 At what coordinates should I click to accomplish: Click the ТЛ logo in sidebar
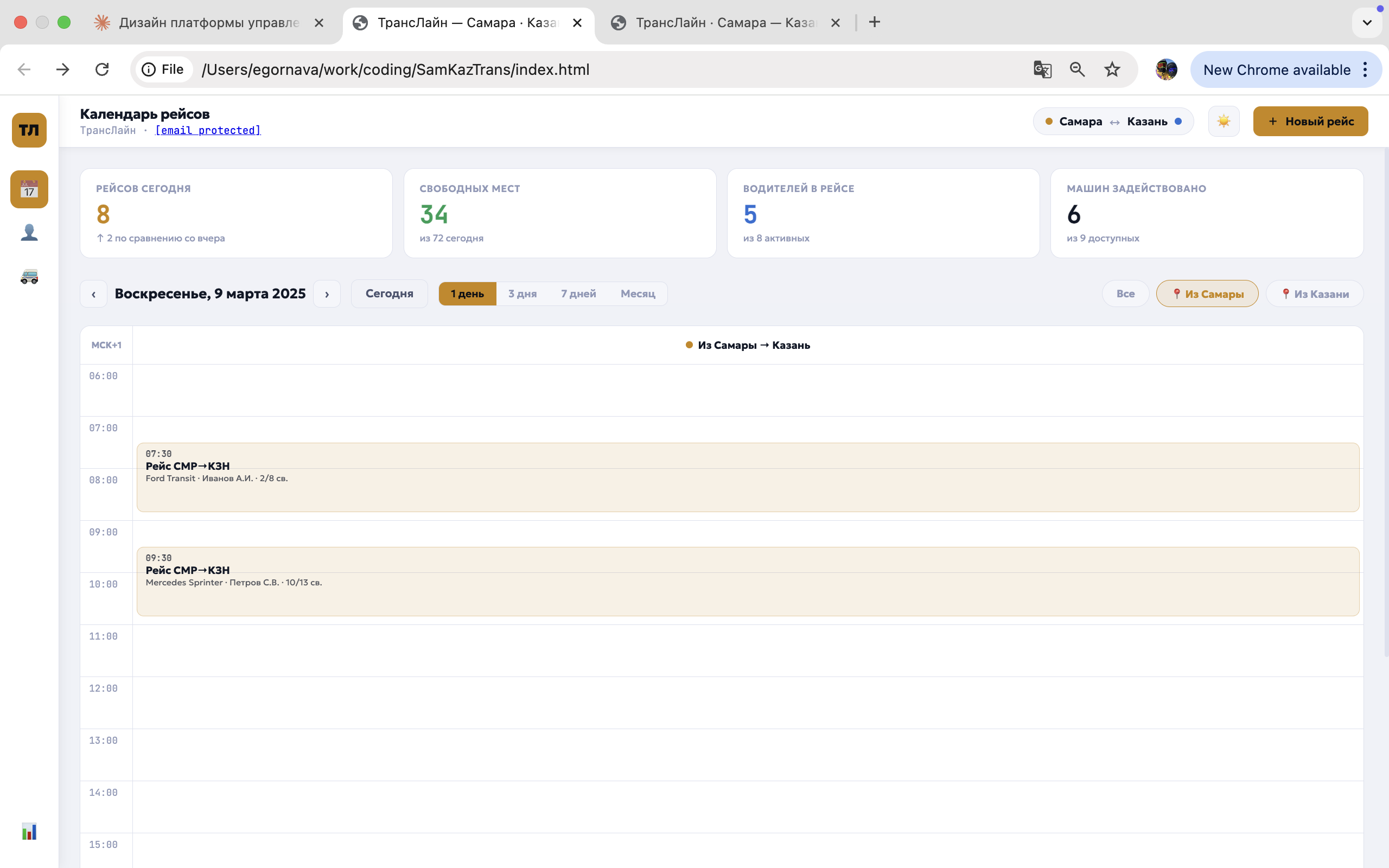pyautogui.click(x=29, y=130)
